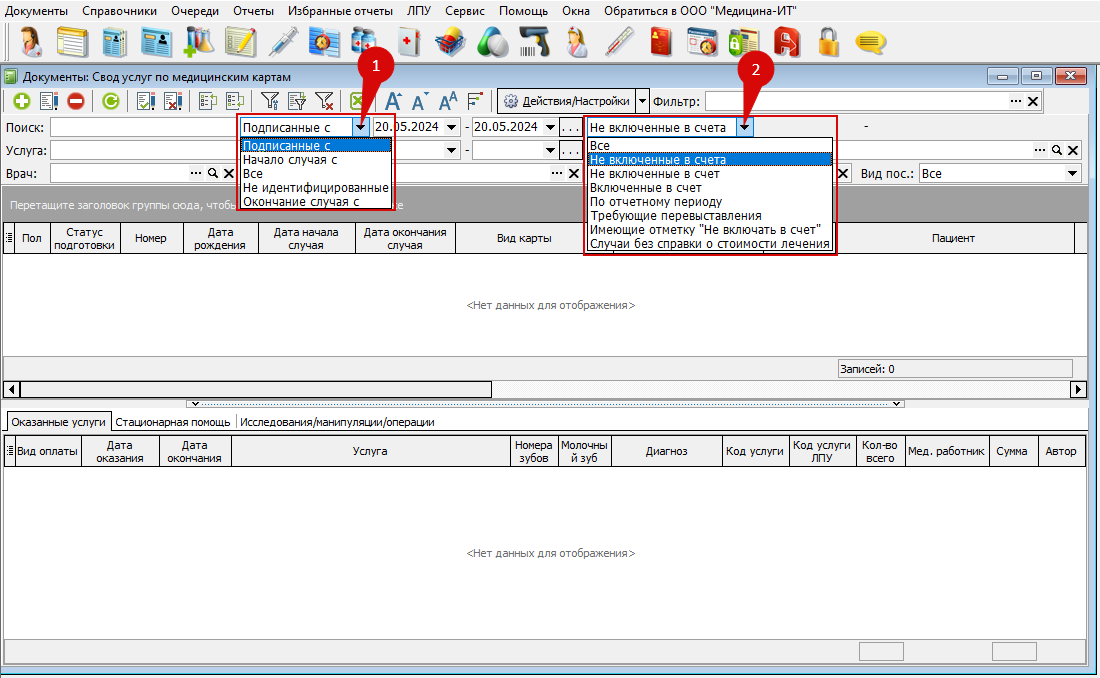
Task: Click the notepad with pencil icon
Action: click(241, 42)
